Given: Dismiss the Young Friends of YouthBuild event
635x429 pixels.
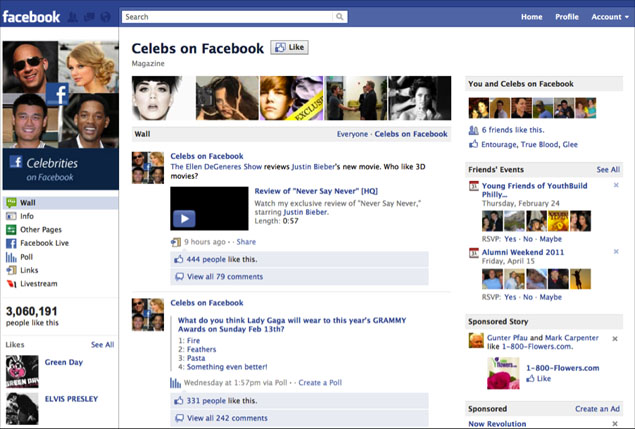Looking at the screenshot, I should coord(615,186).
